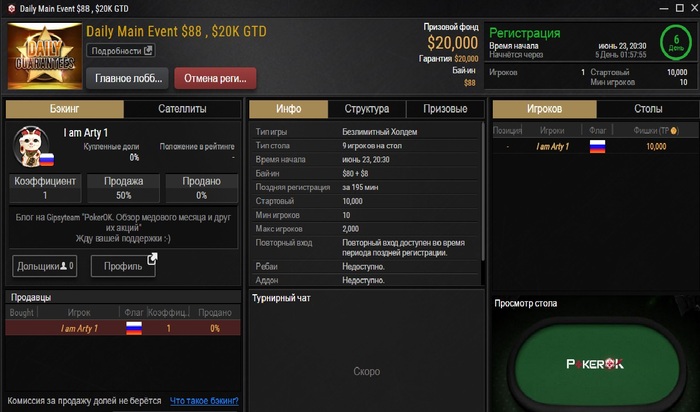Viewport: 700px width, 412px height.
Task: Click the lucky cat player avatar
Action: point(32,146)
